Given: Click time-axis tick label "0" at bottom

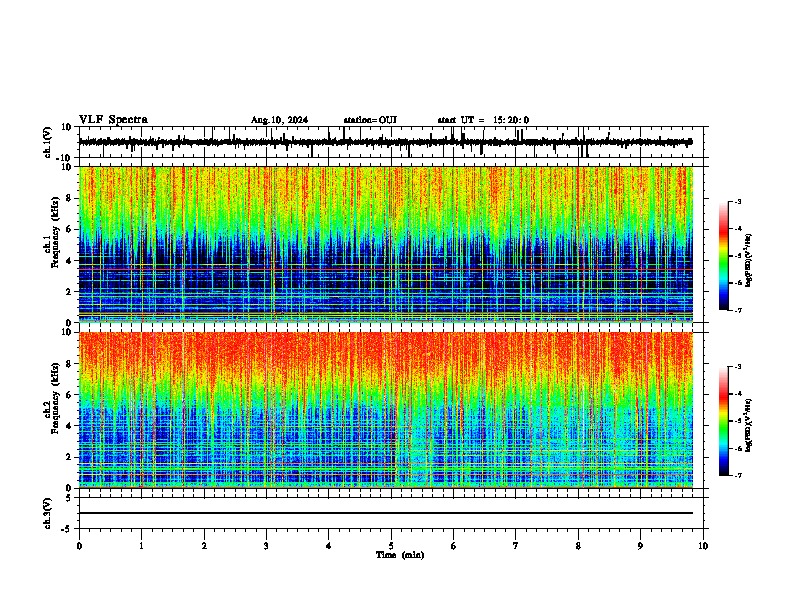Looking at the screenshot, I should 79,546.
